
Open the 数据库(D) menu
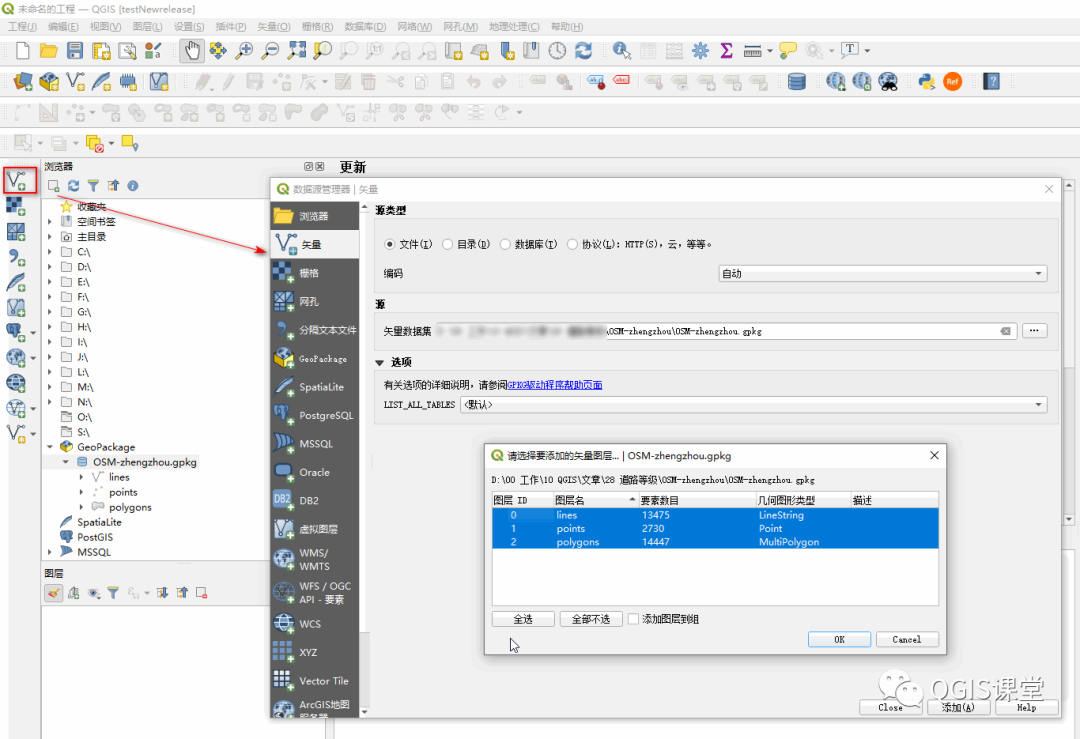(x=365, y=26)
